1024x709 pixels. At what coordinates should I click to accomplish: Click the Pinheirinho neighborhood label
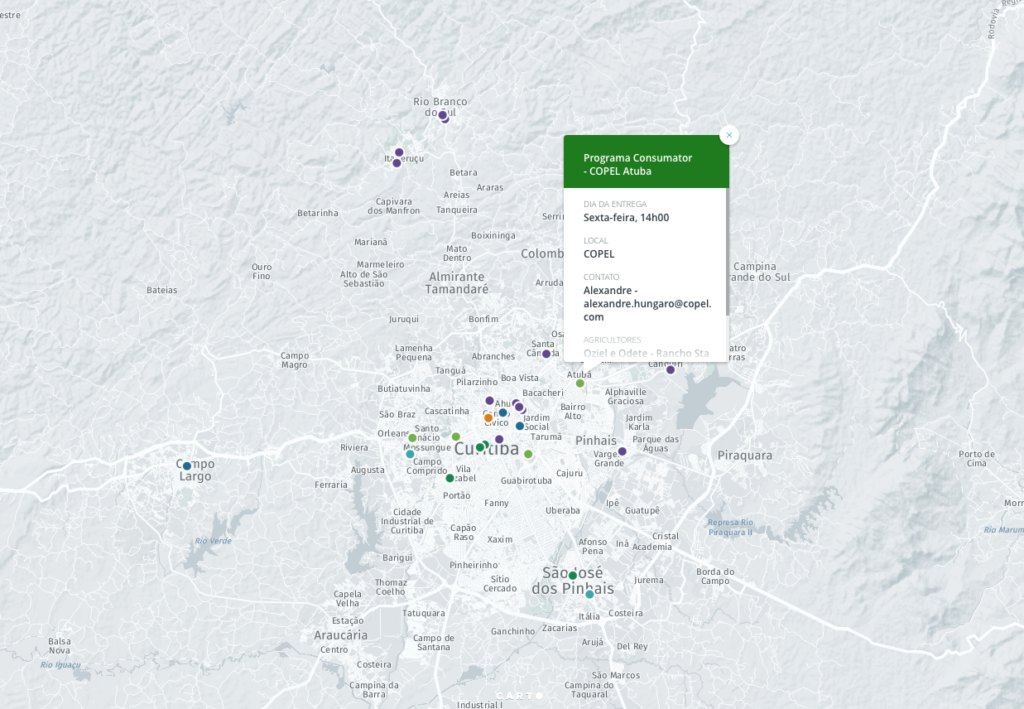tap(473, 565)
